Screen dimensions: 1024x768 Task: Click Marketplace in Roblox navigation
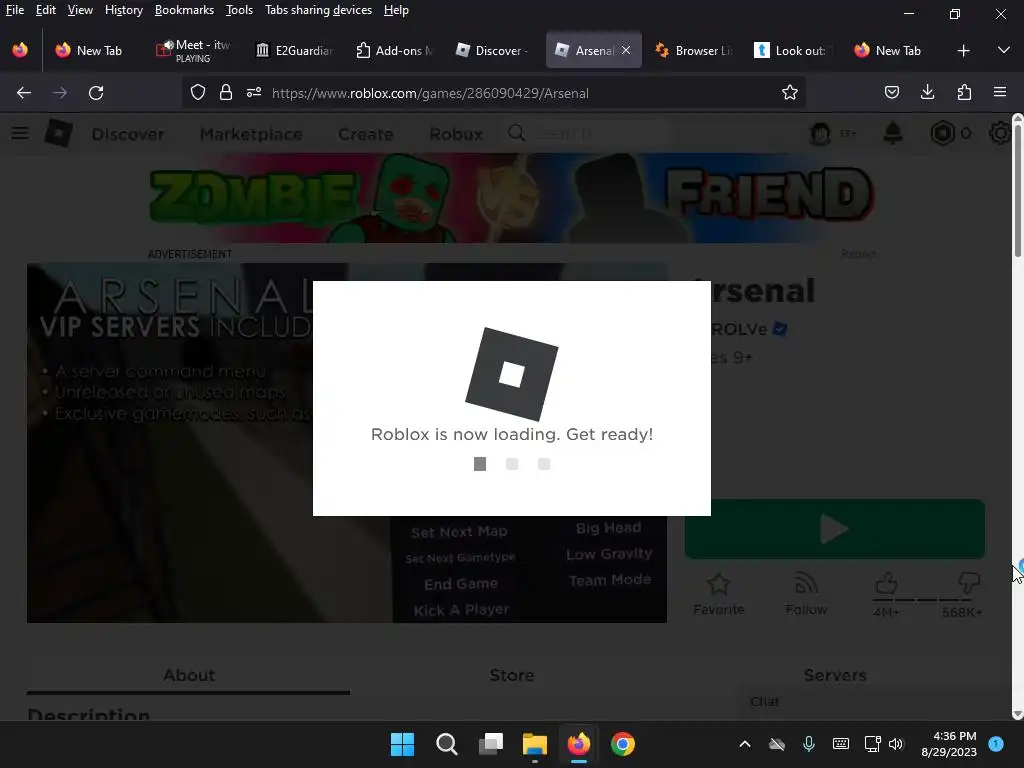pyautogui.click(x=251, y=134)
